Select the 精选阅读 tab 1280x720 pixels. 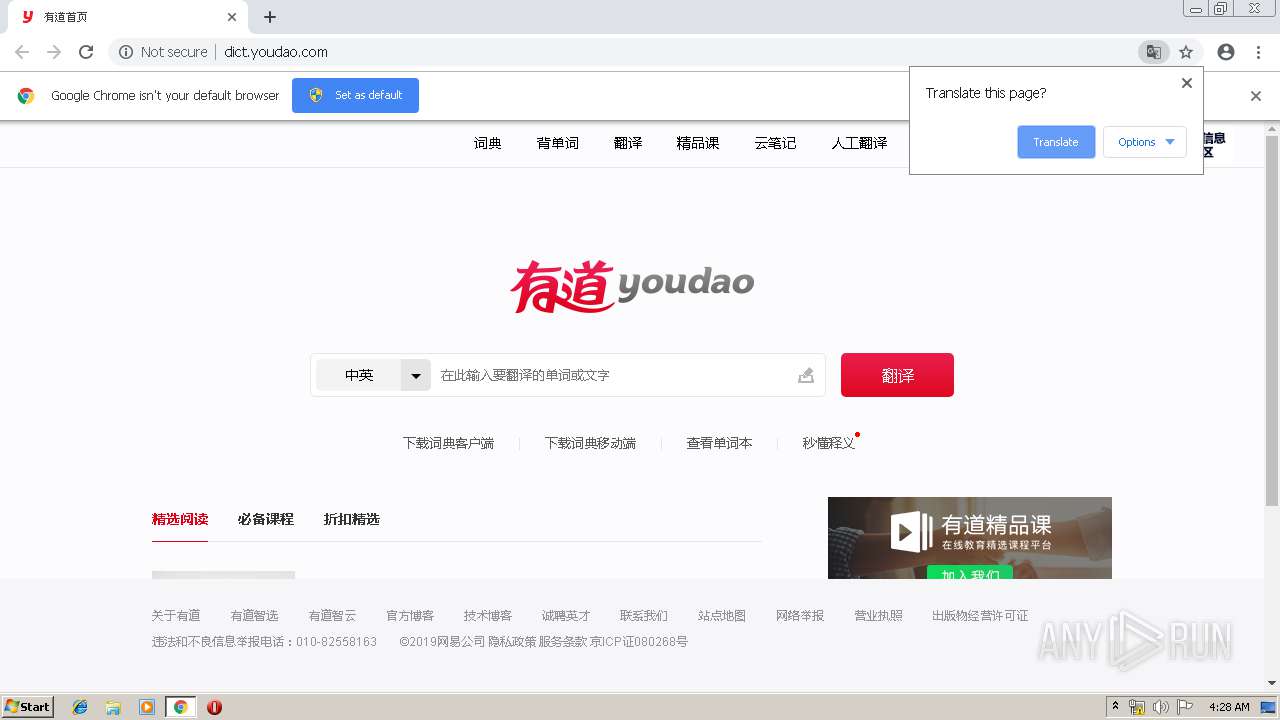tap(180, 519)
